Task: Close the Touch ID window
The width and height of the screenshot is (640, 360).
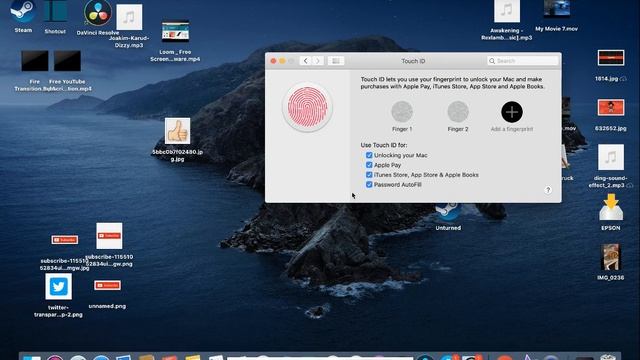Action: click(x=273, y=61)
